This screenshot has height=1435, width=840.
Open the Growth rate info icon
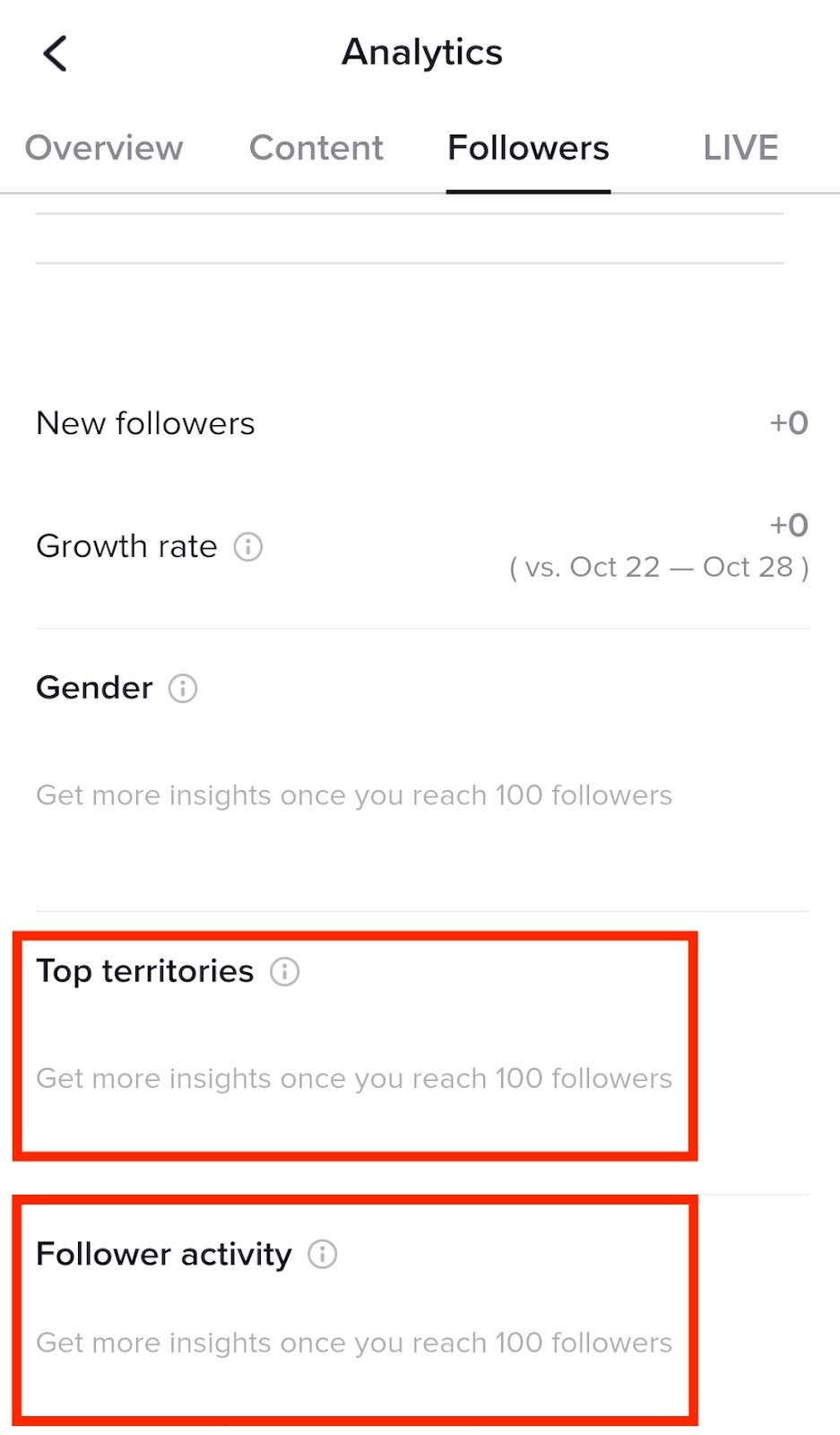coord(248,546)
